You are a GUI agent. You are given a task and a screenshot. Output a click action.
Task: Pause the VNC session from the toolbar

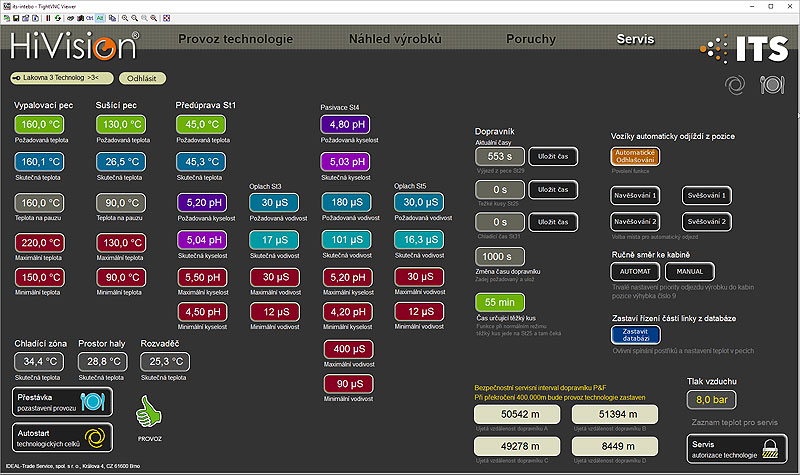click(x=47, y=18)
